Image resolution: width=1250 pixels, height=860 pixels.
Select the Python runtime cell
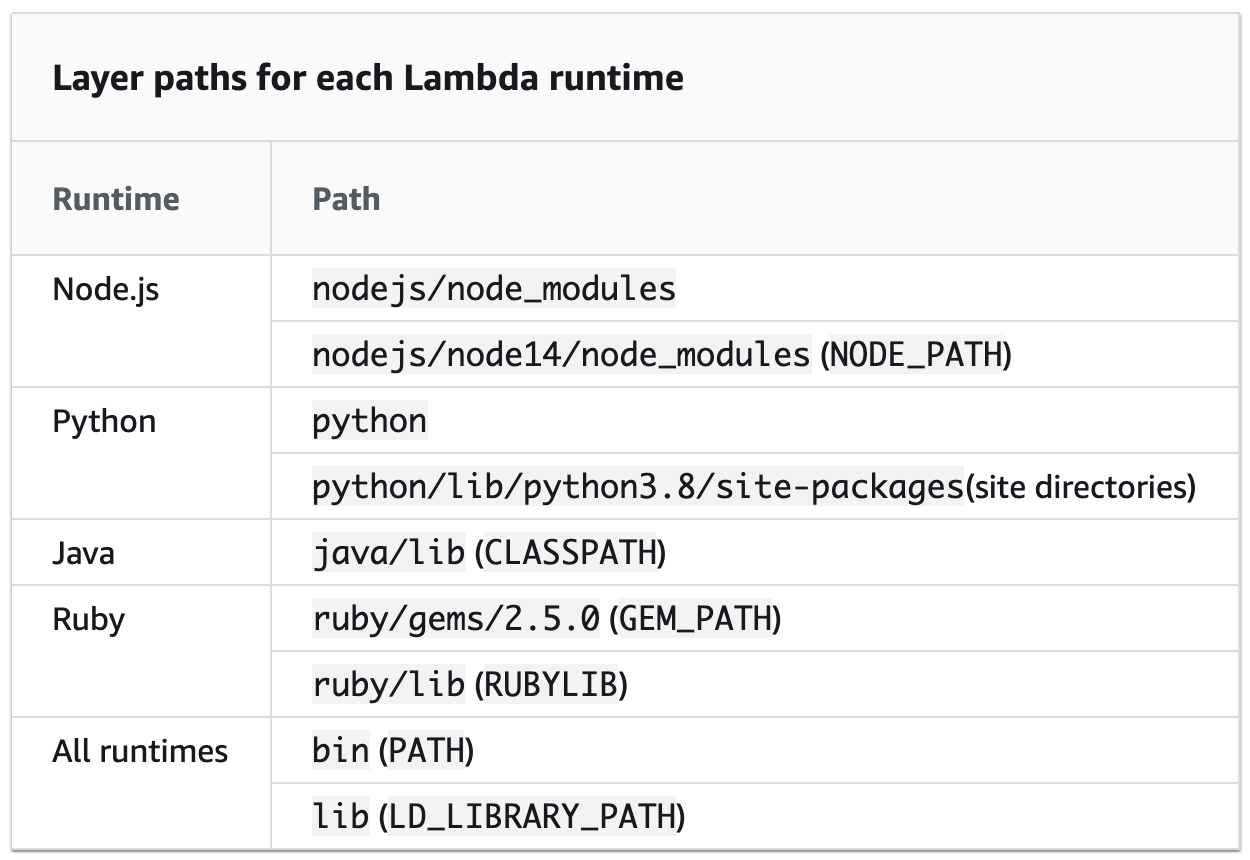[104, 421]
